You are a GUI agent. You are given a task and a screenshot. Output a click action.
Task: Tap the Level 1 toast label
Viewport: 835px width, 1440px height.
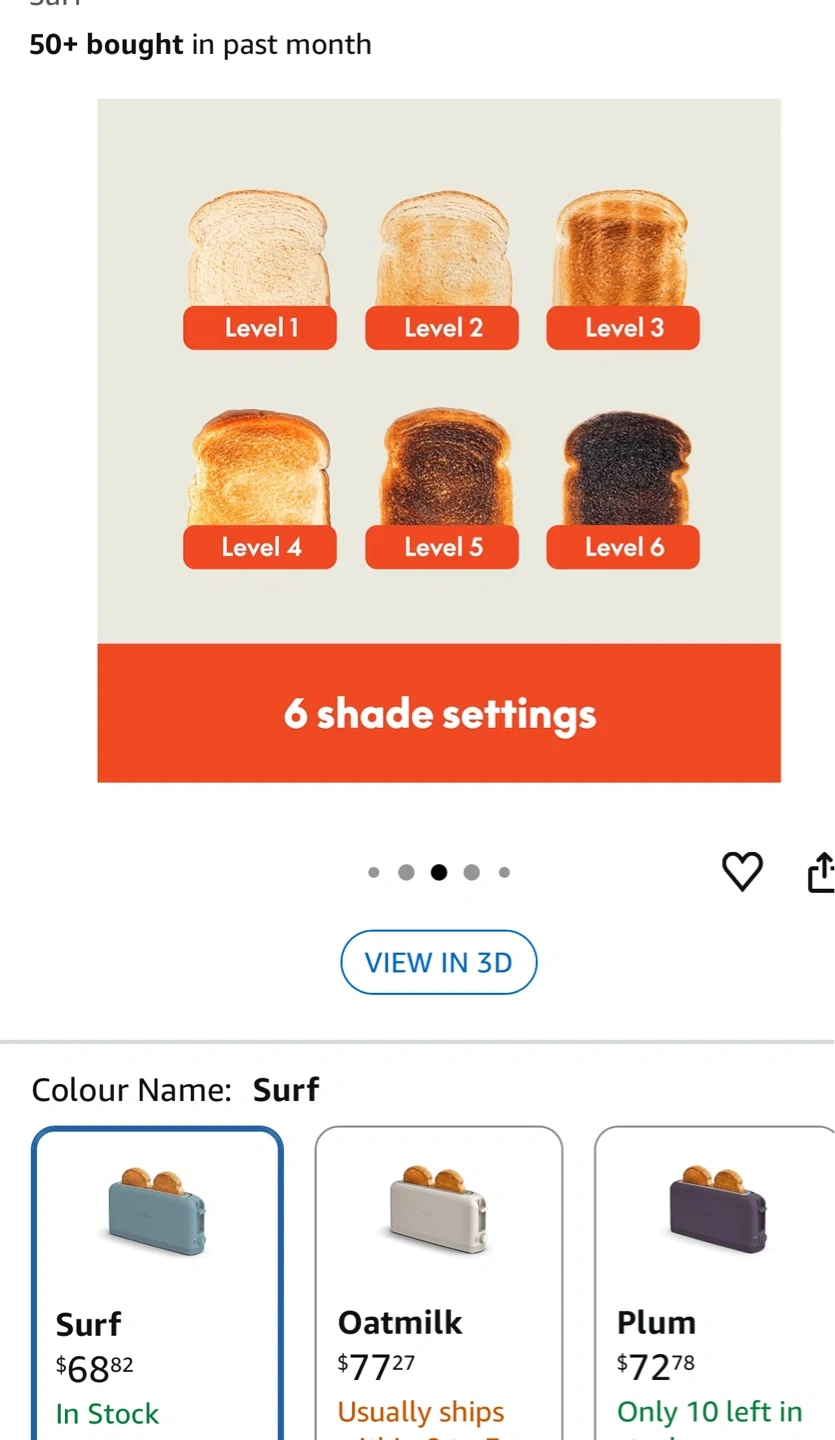260,328
